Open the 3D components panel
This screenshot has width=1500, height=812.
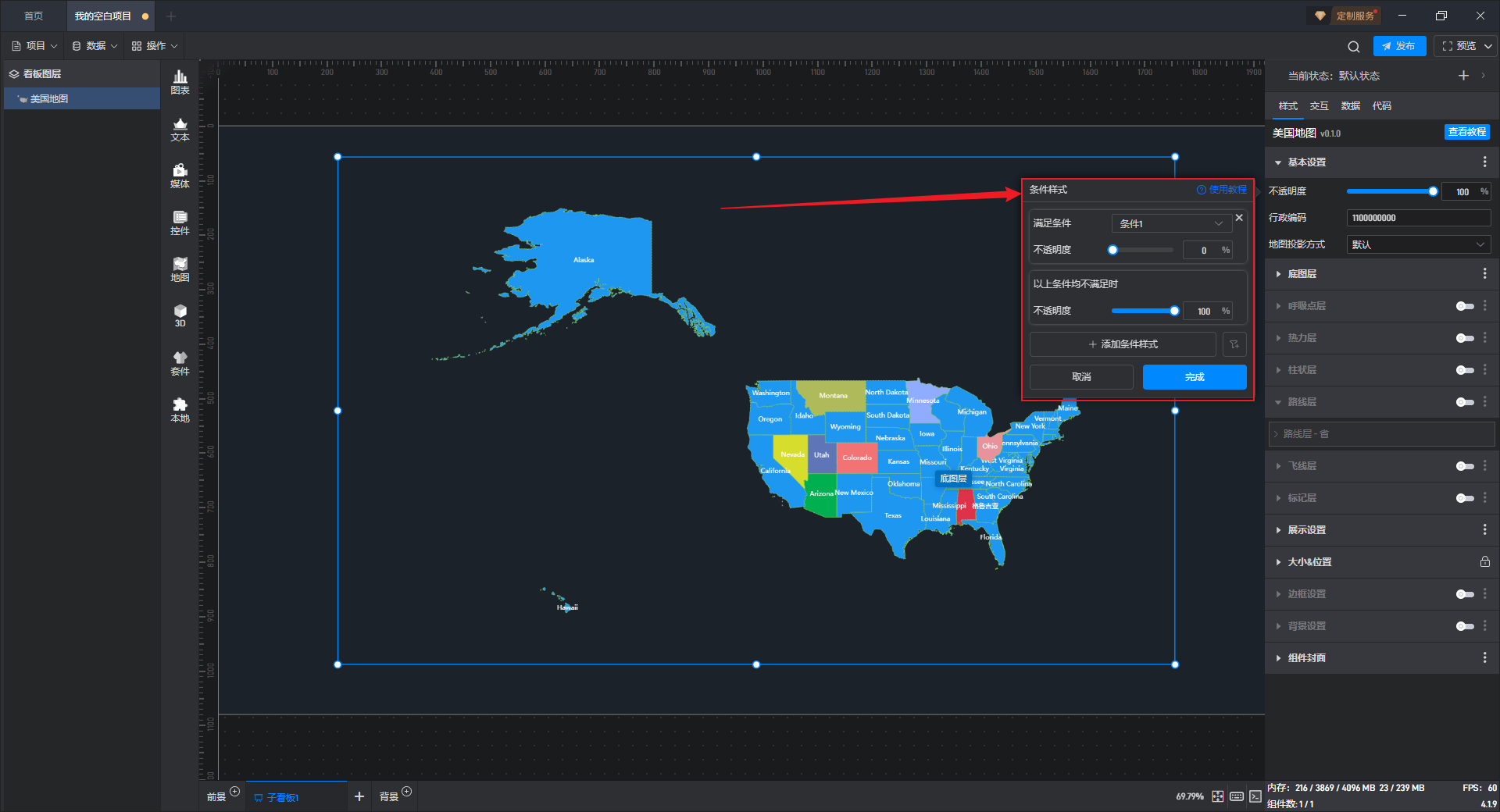(180, 315)
